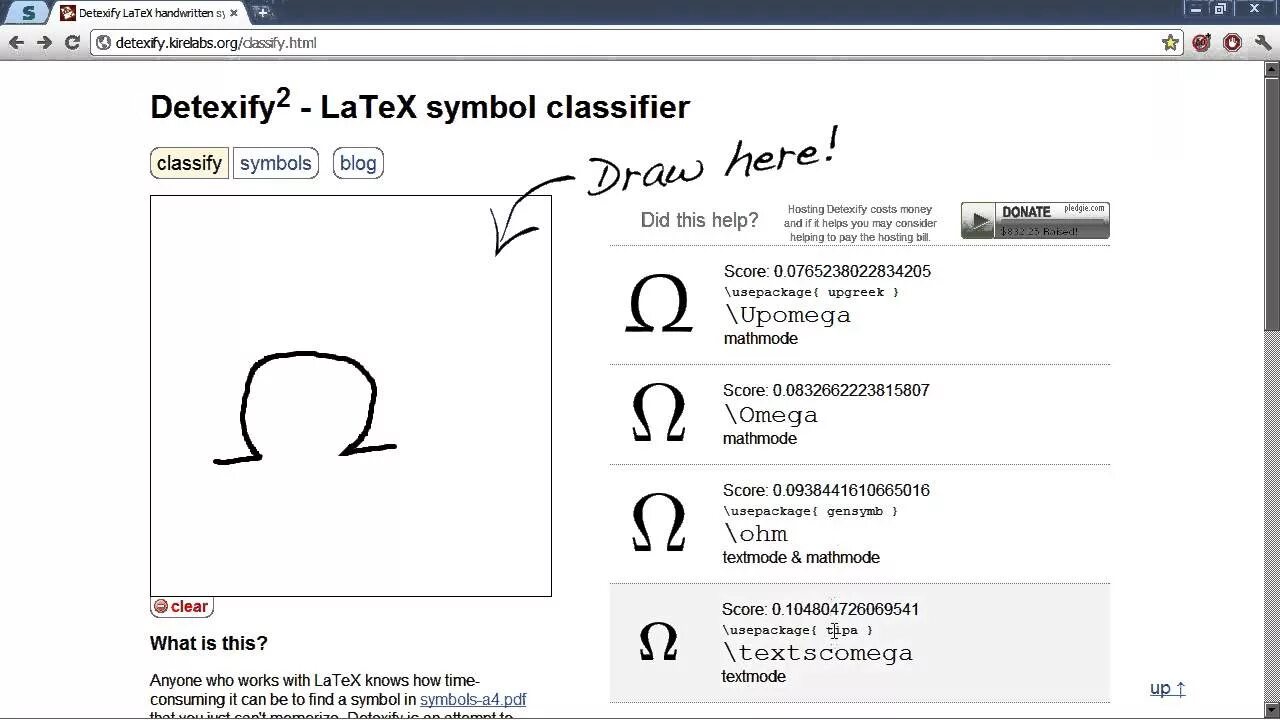Image resolution: width=1280 pixels, height=720 pixels.
Task: Click the pinned S tab
Action: (28, 13)
